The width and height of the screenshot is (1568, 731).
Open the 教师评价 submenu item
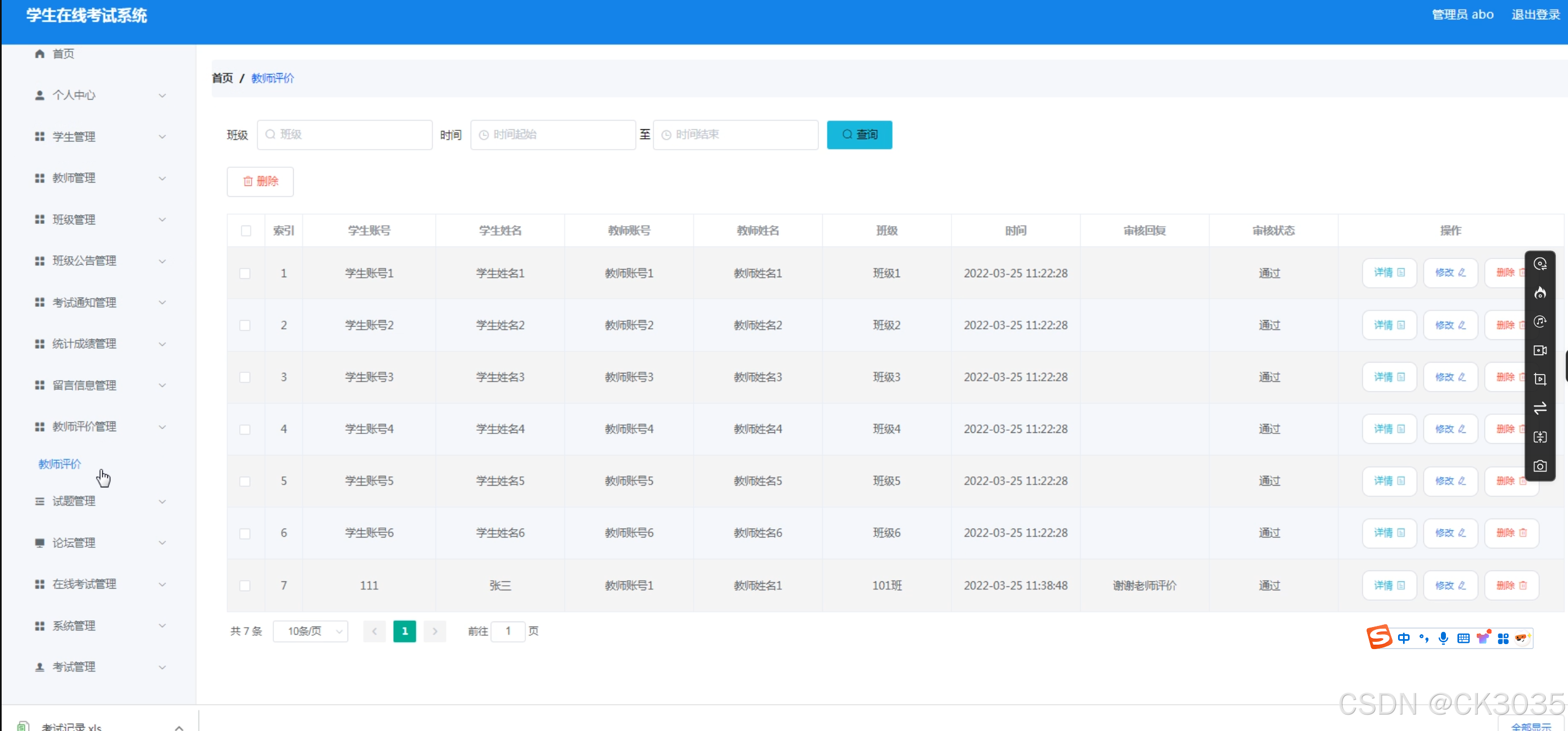(59, 464)
